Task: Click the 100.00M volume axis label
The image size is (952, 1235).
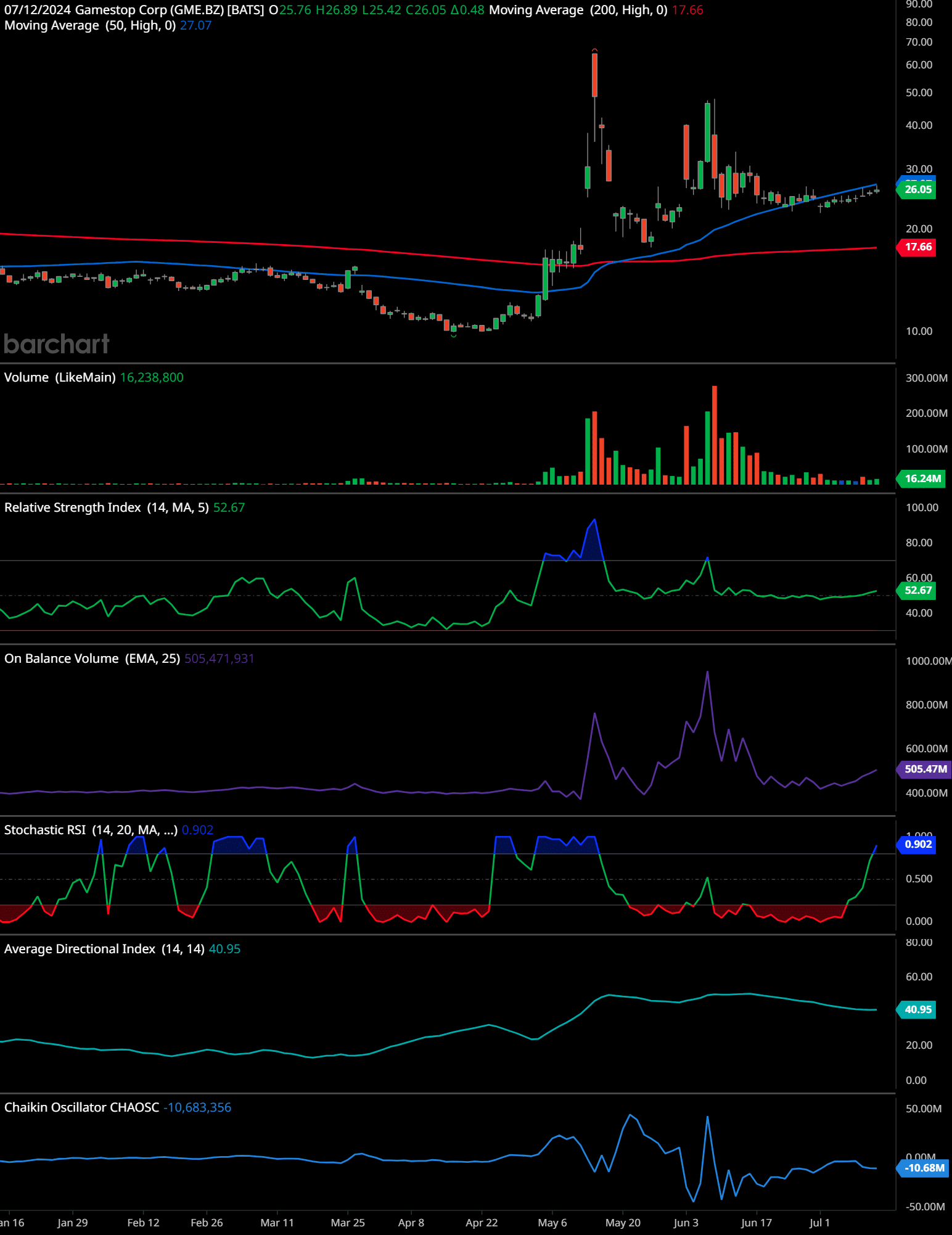Action: tap(926, 449)
